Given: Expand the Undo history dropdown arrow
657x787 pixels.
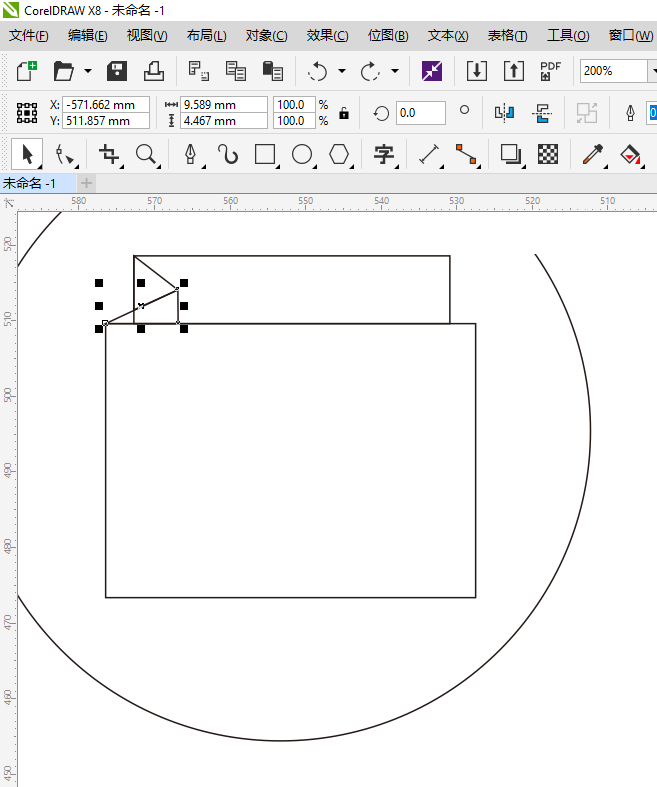Looking at the screenshot, I should (342, 71).
